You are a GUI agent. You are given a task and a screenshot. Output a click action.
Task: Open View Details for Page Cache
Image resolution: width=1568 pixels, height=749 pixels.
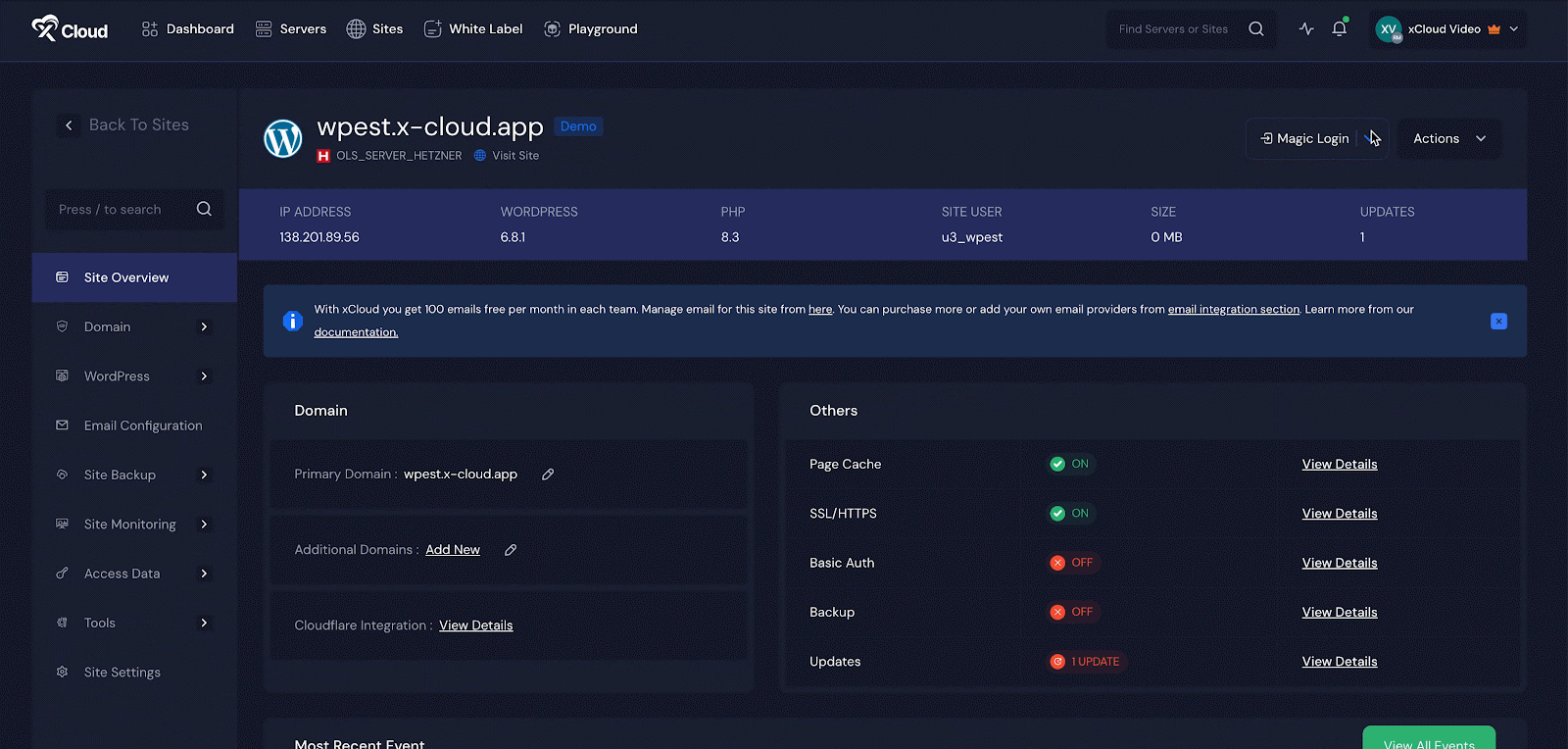tap(1340, 464)
